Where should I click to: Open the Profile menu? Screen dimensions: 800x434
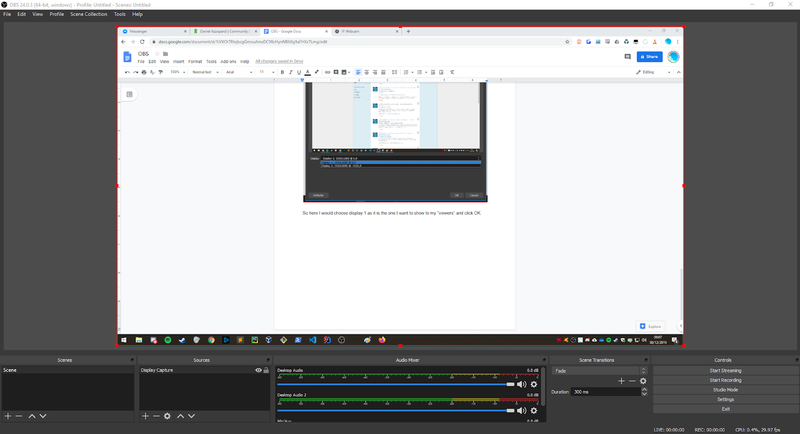coord(58,14)
